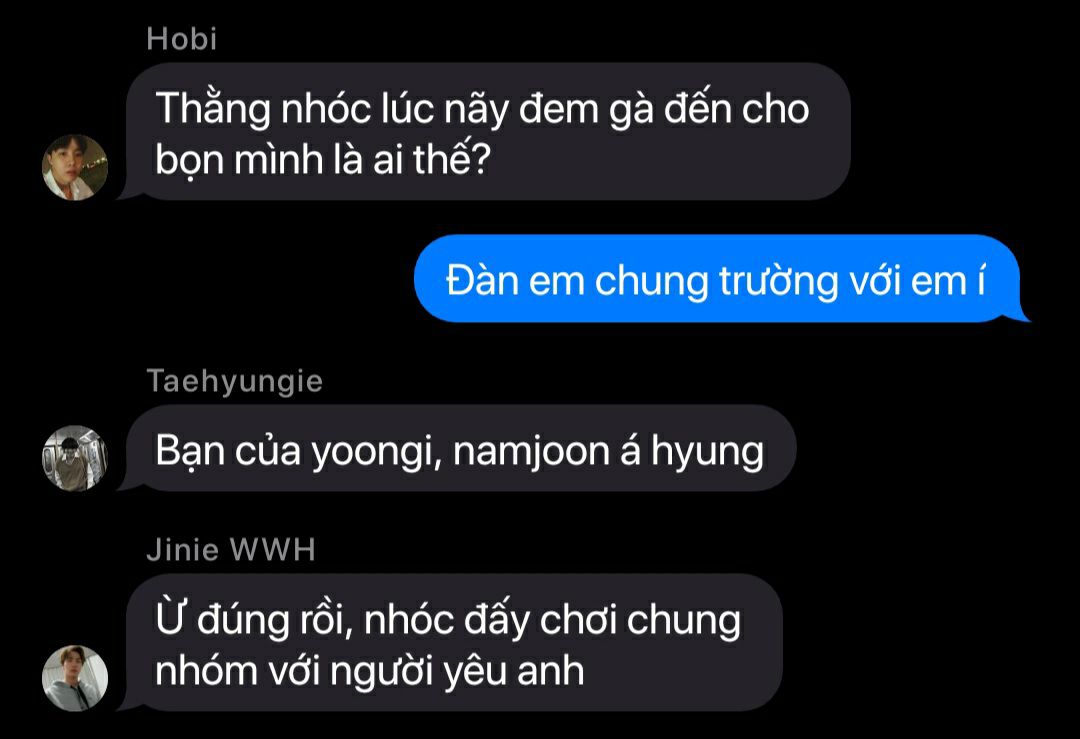The width and height of the screenshot is (1080, 739).
Task: Click the Jinie WWH sender label
Action: pos(231,550)
